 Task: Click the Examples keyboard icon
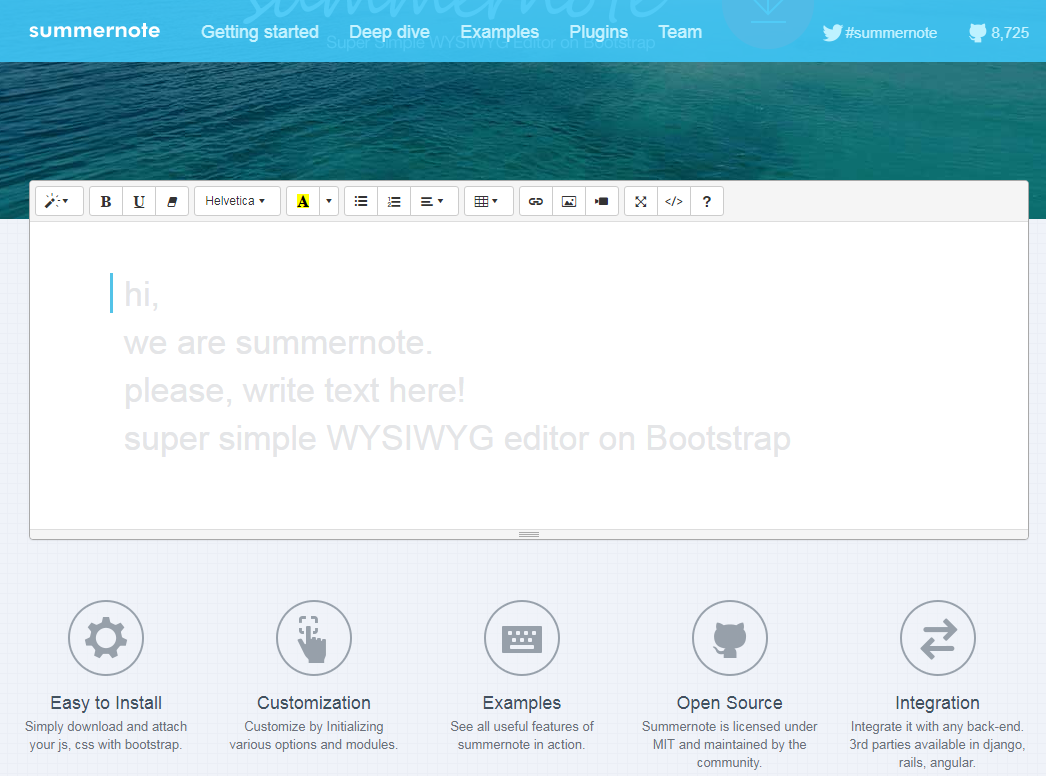pyautogui.click(x=522, y=638)
